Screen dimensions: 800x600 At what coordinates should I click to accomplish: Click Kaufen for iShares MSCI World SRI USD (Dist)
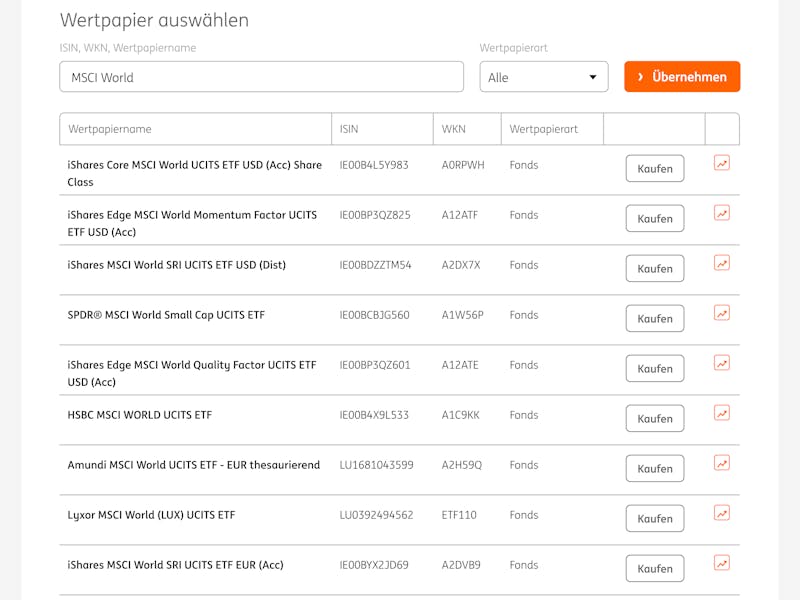[x=655, y=268]
